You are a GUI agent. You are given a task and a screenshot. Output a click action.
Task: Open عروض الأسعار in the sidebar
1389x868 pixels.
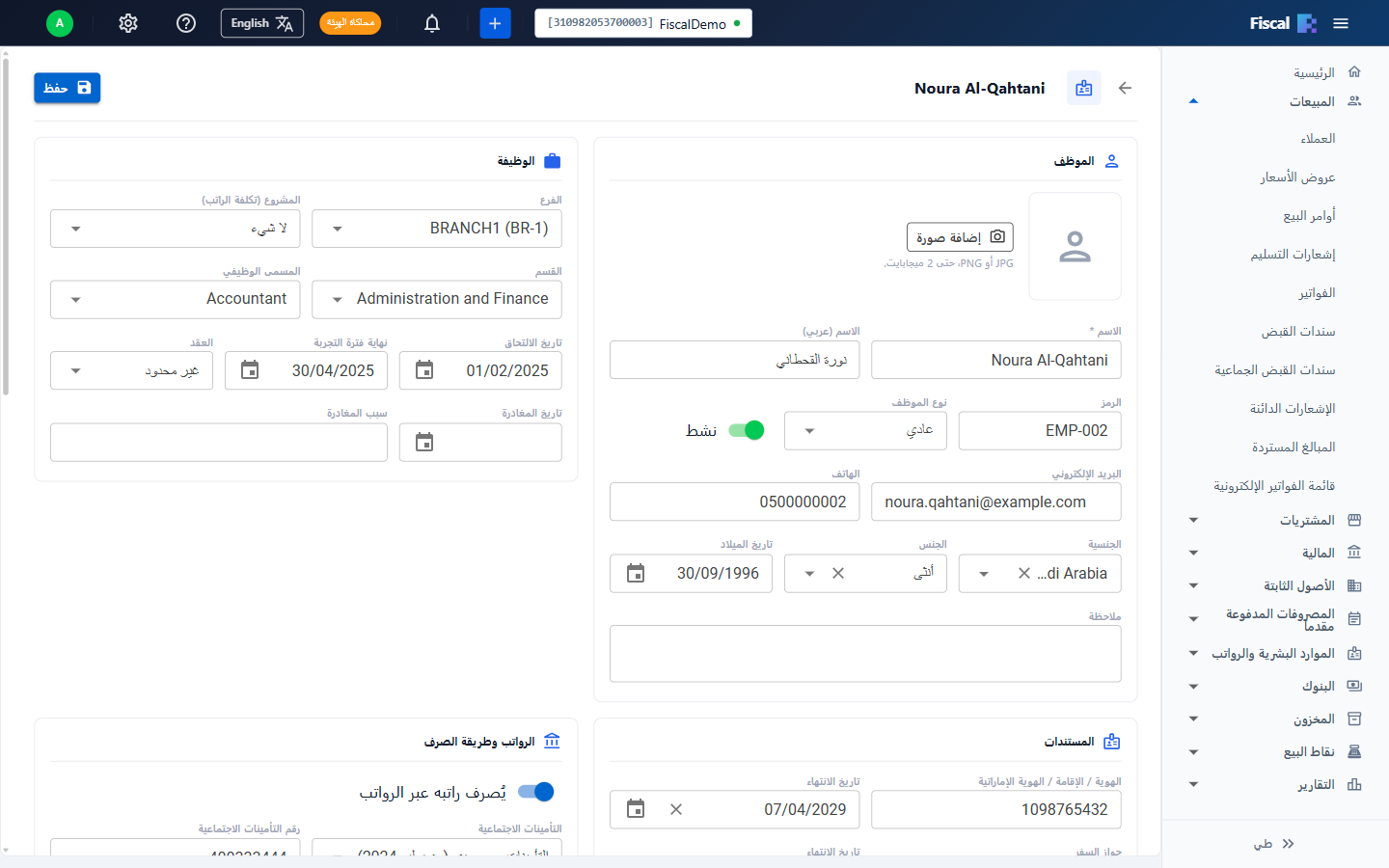(1297, 177)
